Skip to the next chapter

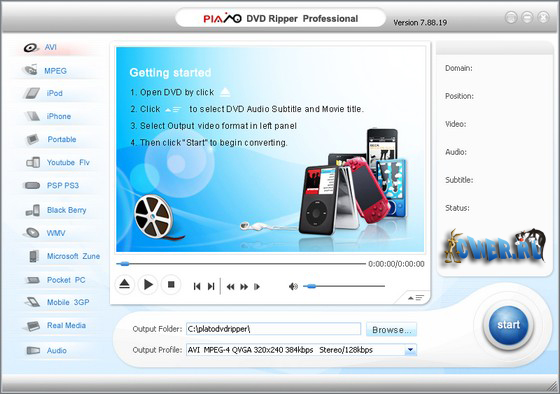[211, 286]
